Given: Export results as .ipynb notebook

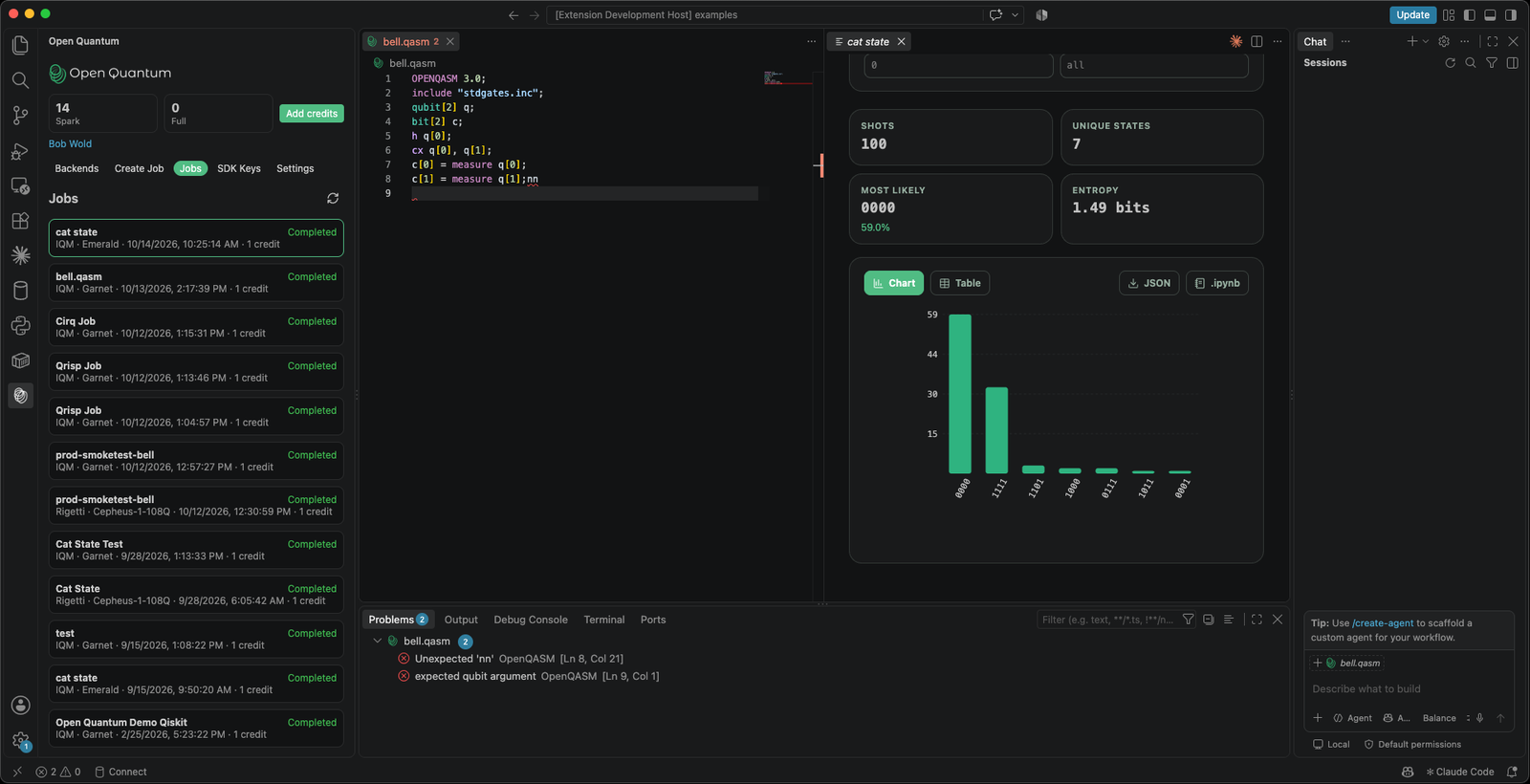Looking at the screenshot, I should 1217,283.
